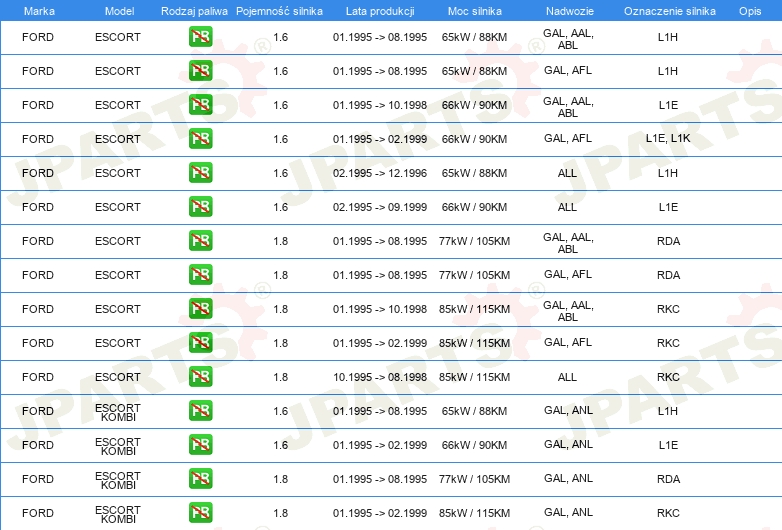The width and height of the screenshot is (782, 530).
Task: Select 'ESCORT KOMBI' model in the RDA row
Action: click(118, 480)
